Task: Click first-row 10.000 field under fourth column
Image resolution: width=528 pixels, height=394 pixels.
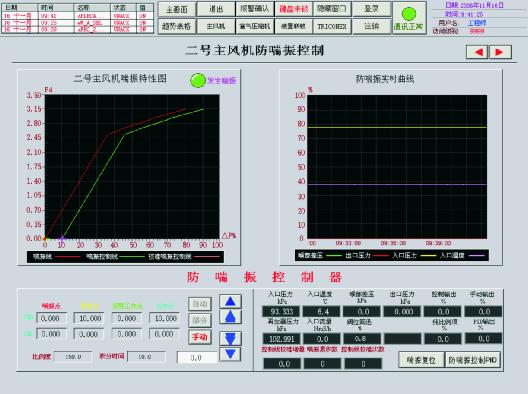Action: click(165, 318)
